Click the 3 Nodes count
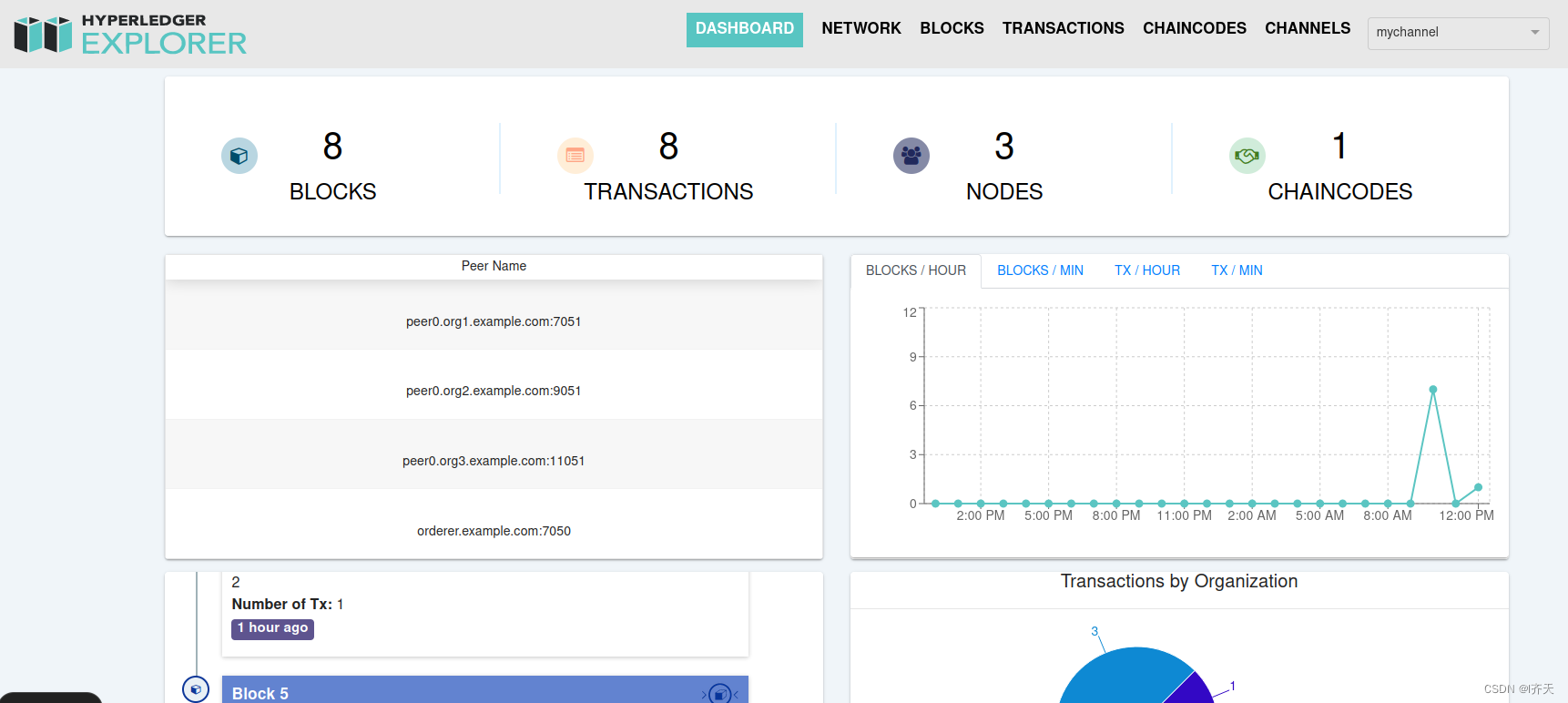This screenshot has height=703, width=1568. [1004, 147]
